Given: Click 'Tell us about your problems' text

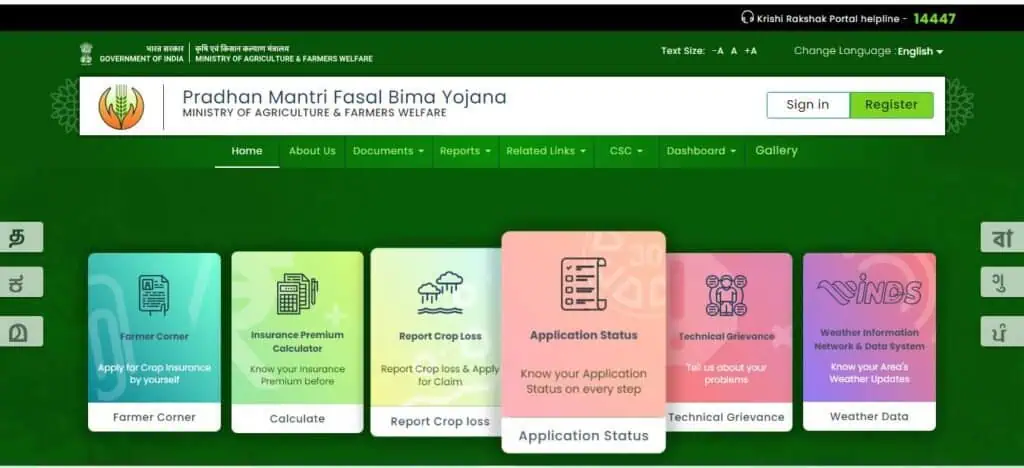Looking at the screenshot, I should pyautogui.click(x=726, y=373).
